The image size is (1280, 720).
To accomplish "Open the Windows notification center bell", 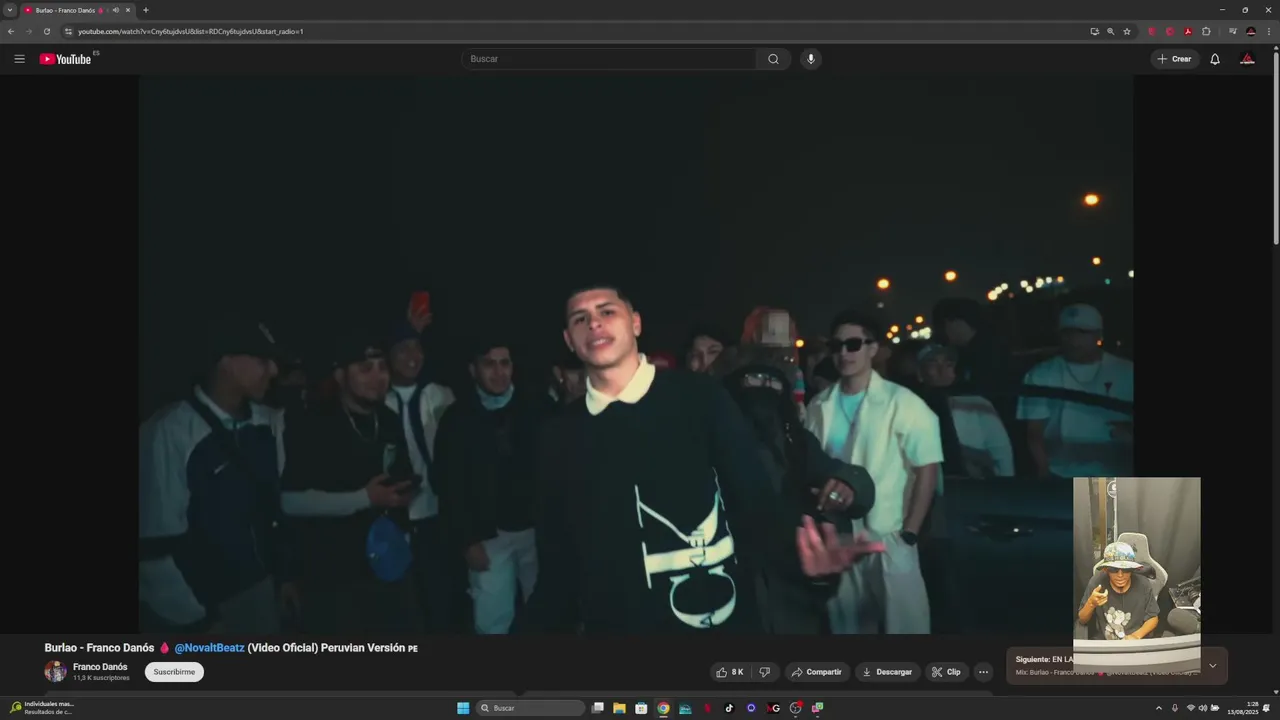I will [x=1267, y=708].
